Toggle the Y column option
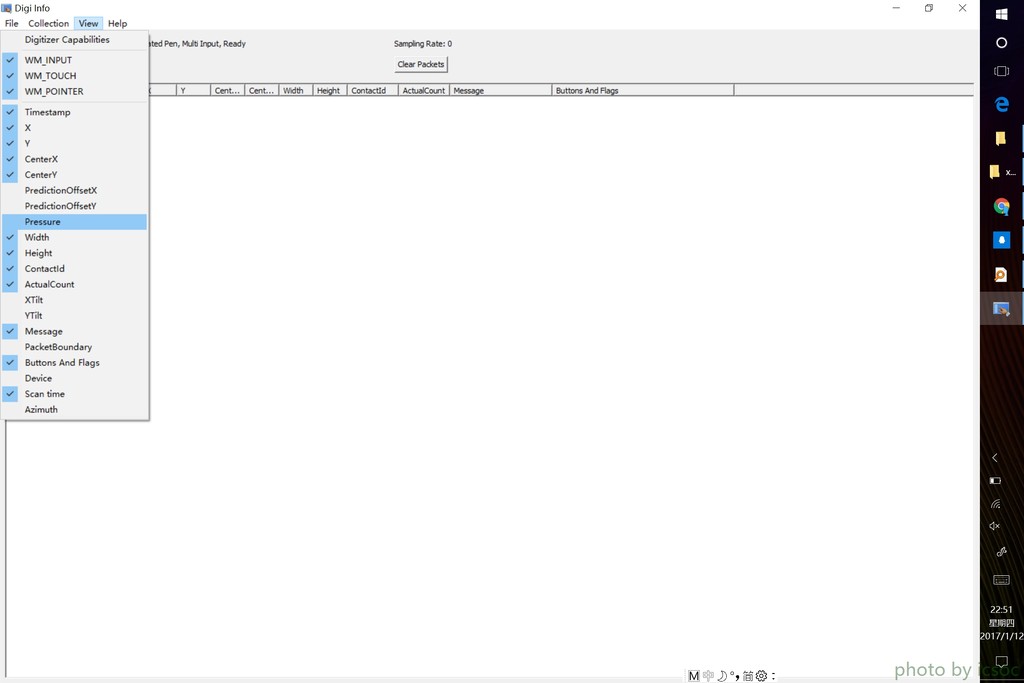Screen dimensions: 1024x683 tap(74, 144)
